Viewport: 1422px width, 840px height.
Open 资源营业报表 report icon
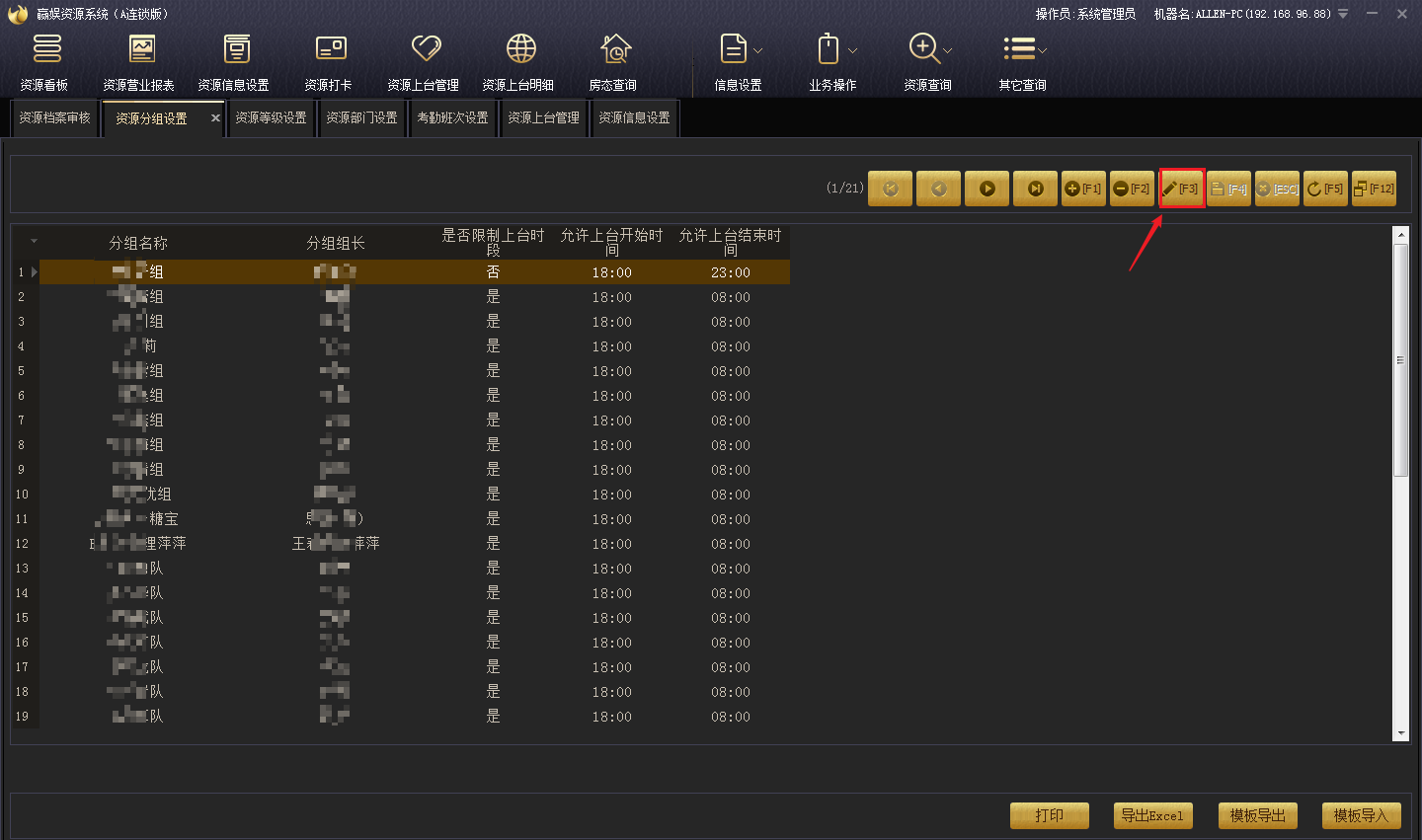[x=139, y=61]
